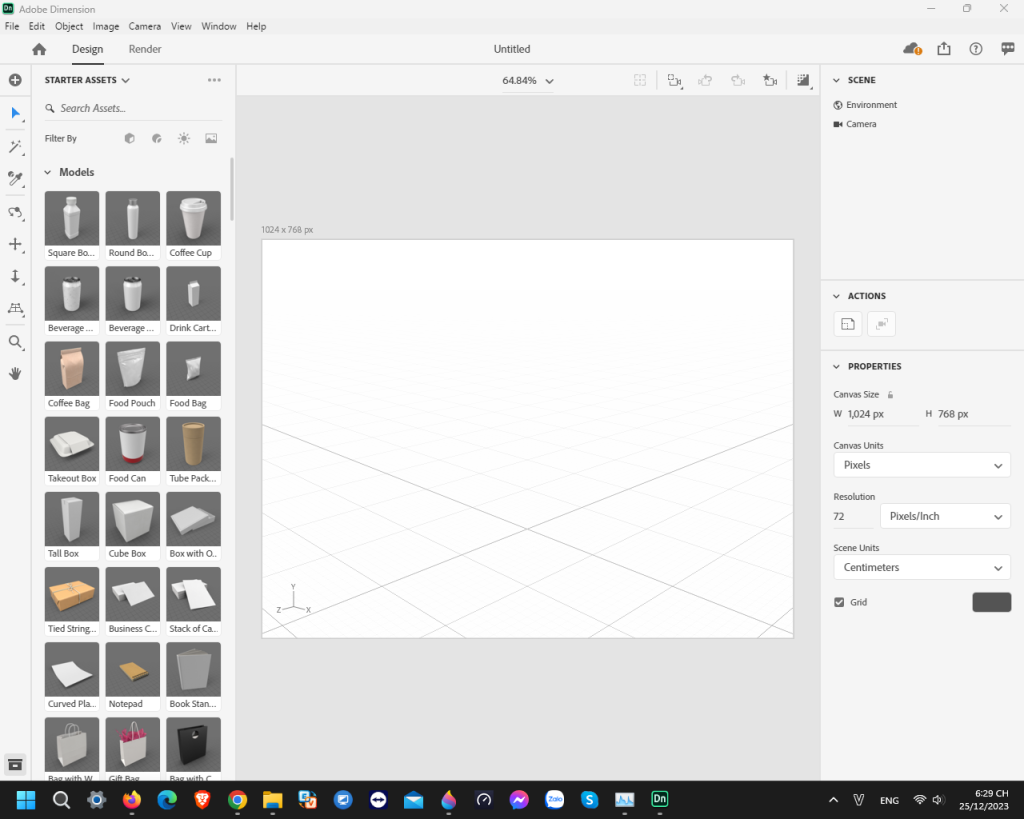The width and height of the screenshot is (1024, 819).
Task: Click the Search Assets field
Action: click(x=133, y=108)
